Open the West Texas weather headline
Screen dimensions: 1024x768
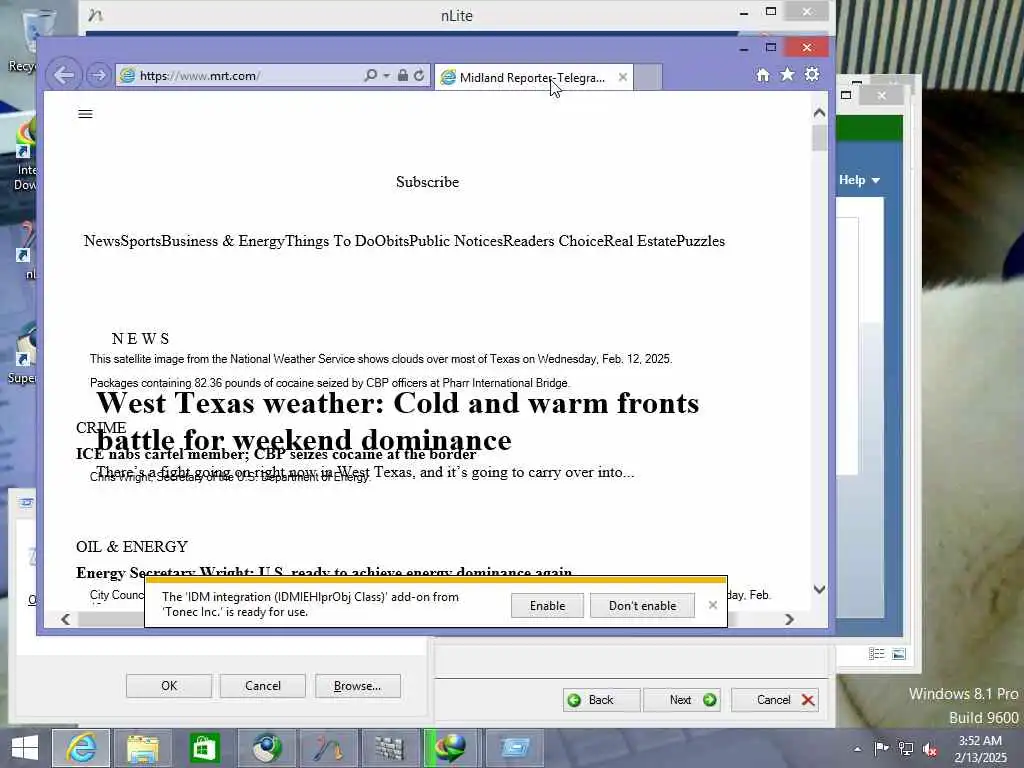point(398,421)
